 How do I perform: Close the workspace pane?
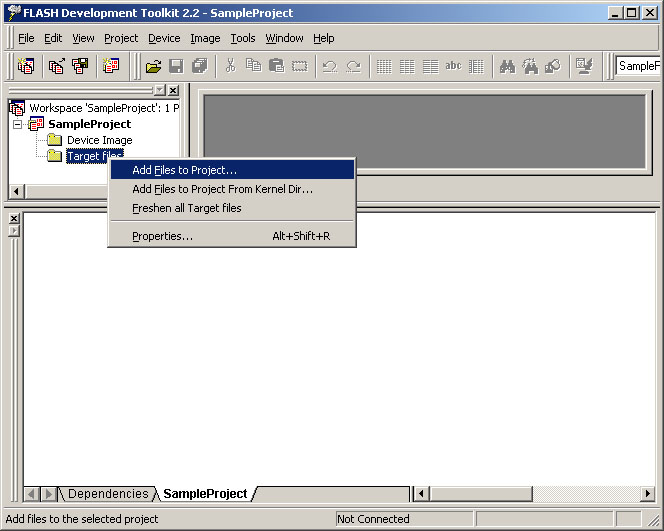coord(173,90)
